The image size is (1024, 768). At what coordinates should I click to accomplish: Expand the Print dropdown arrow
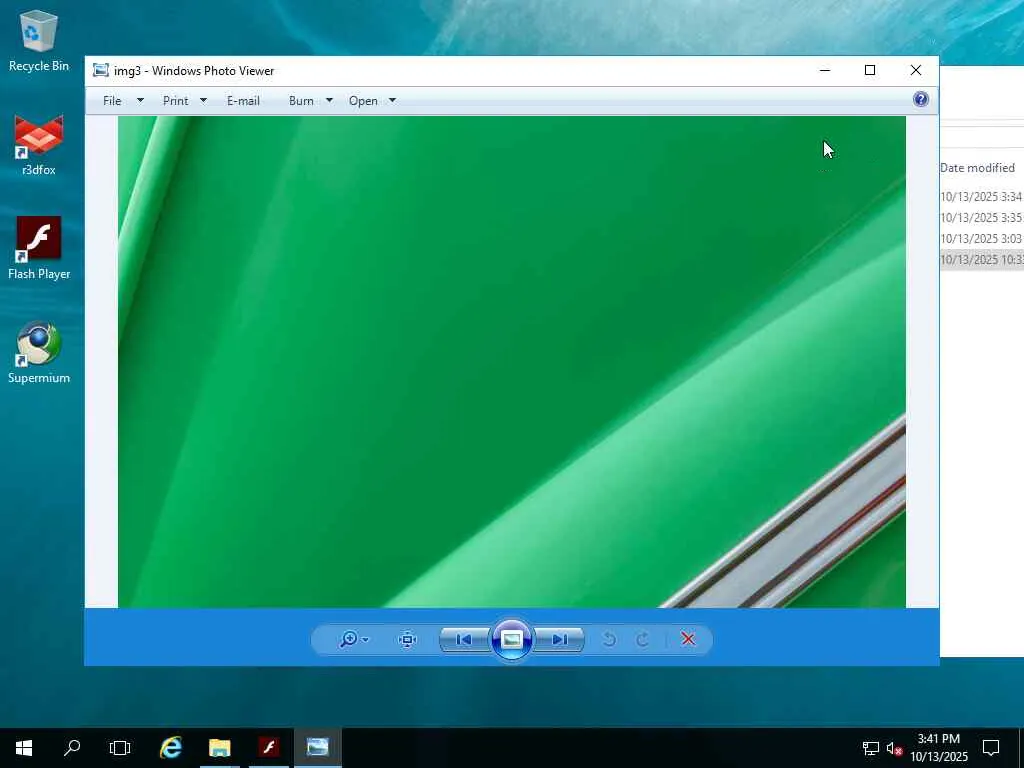point(203,101)
